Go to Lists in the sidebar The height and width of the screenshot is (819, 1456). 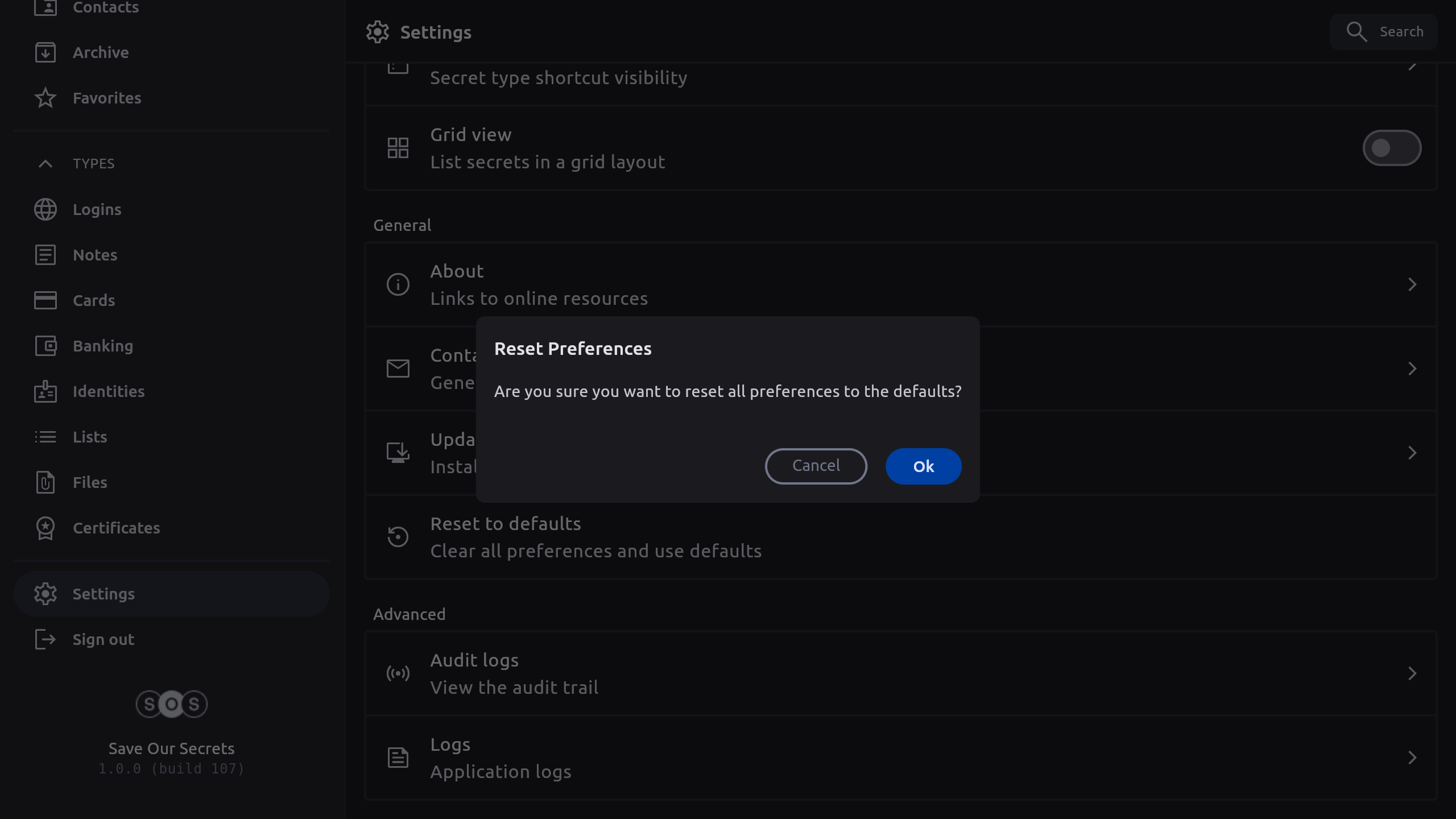pyautogui.click(x=90, y=437)
